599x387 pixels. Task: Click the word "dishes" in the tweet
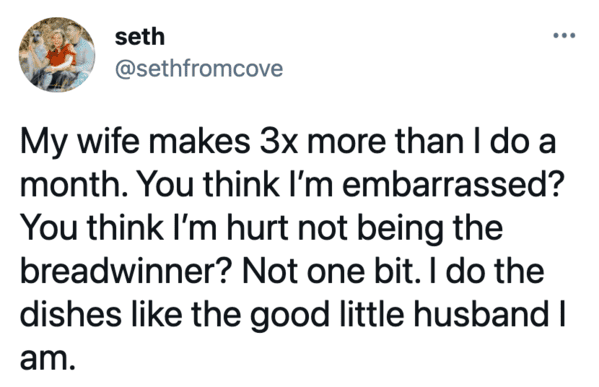tap(70, 314)
